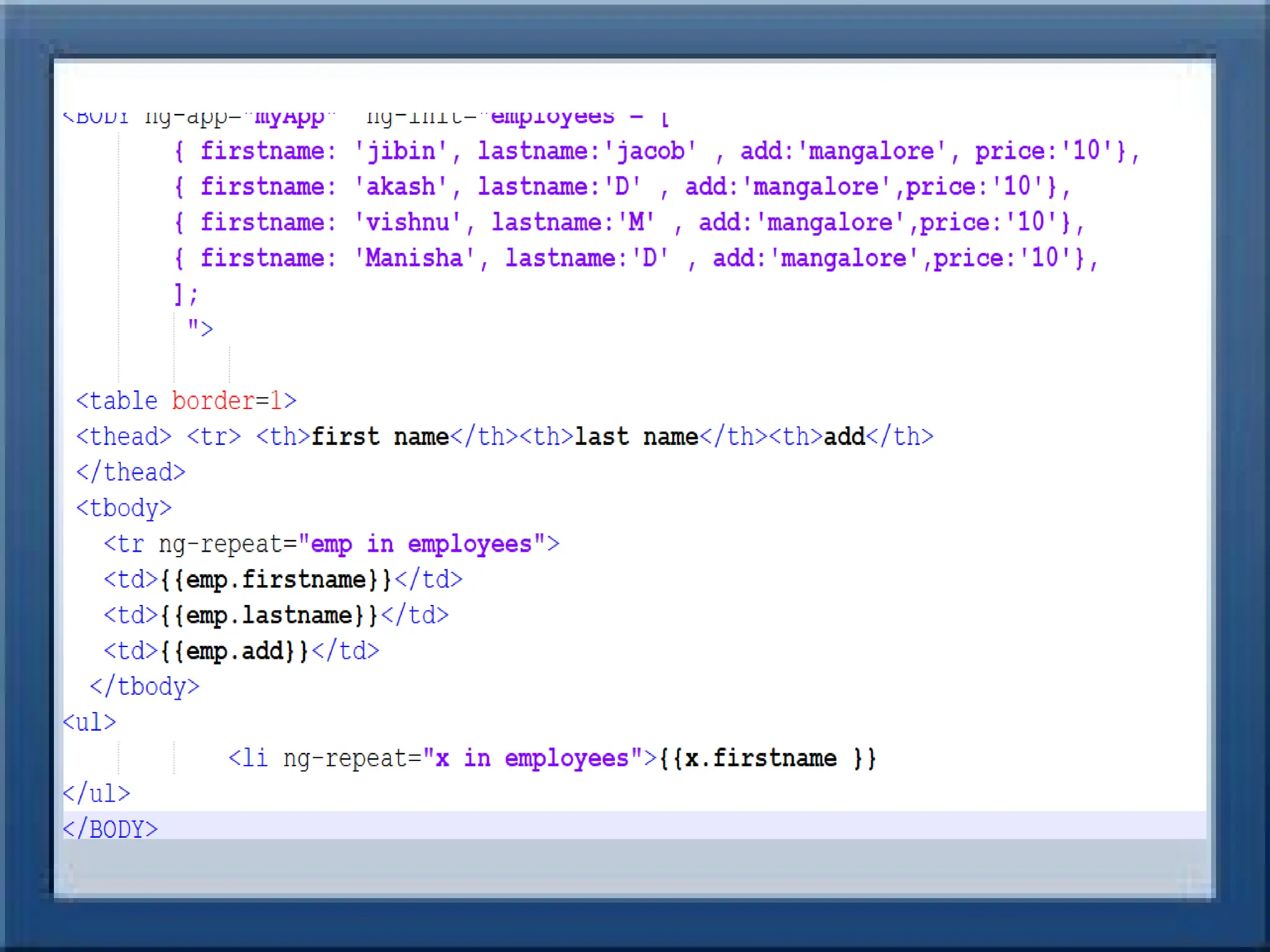The width and height of the screenshot is (1270, 952).
Task: Click the closing tbody tag
Action: [x=144, y=687]
